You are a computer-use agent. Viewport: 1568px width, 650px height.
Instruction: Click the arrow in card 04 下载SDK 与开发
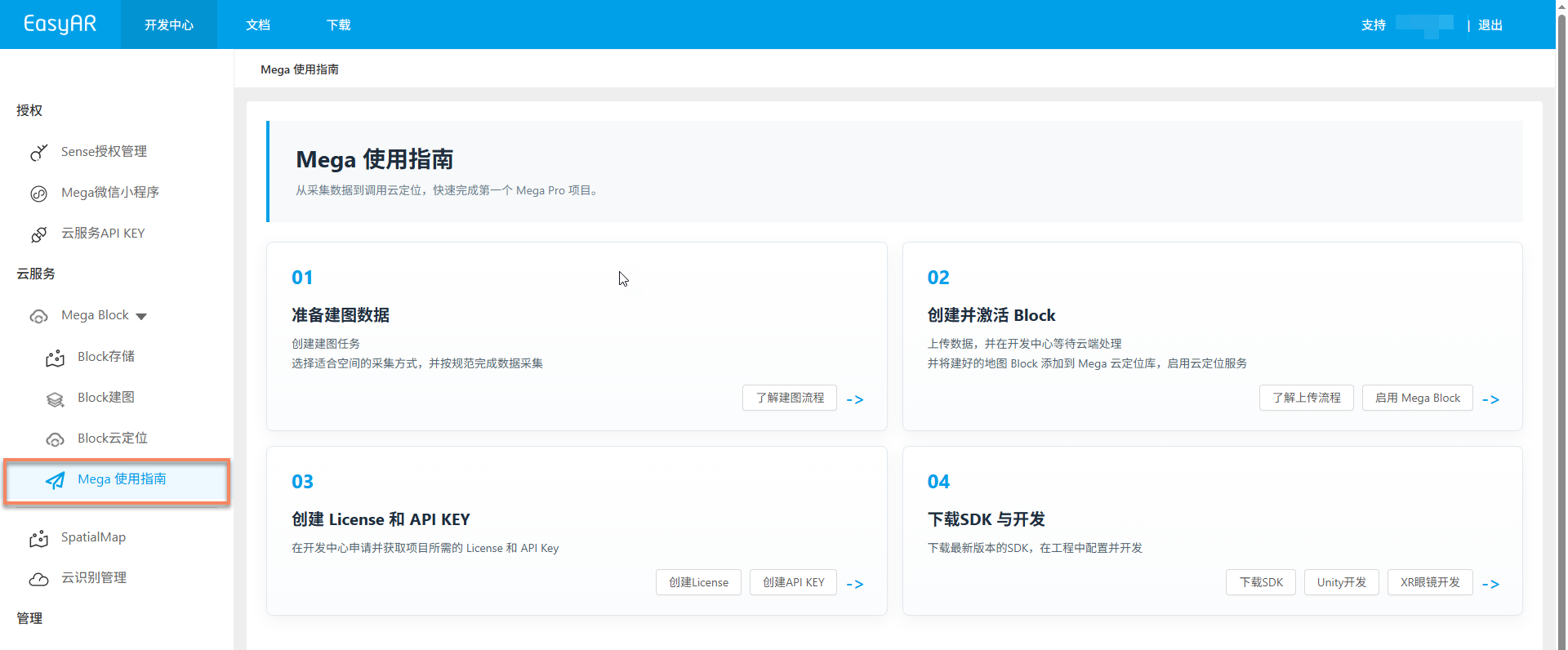tap(1490, 584)
